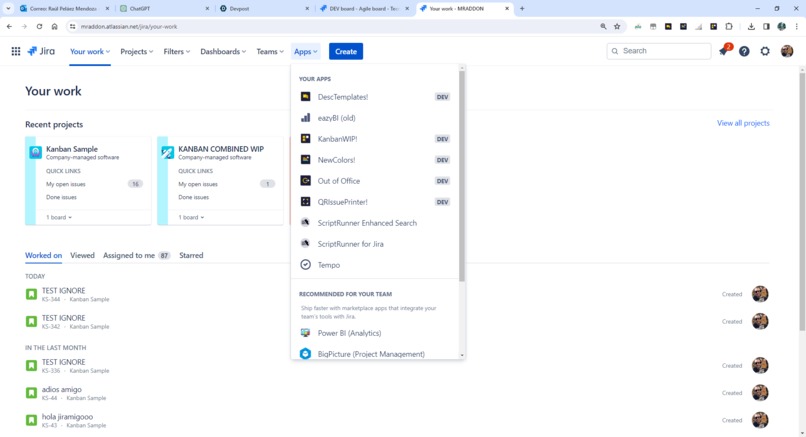Switch to the ChatGPT browser tab
This screenshot has width=806, height=437.
point(164,9)
